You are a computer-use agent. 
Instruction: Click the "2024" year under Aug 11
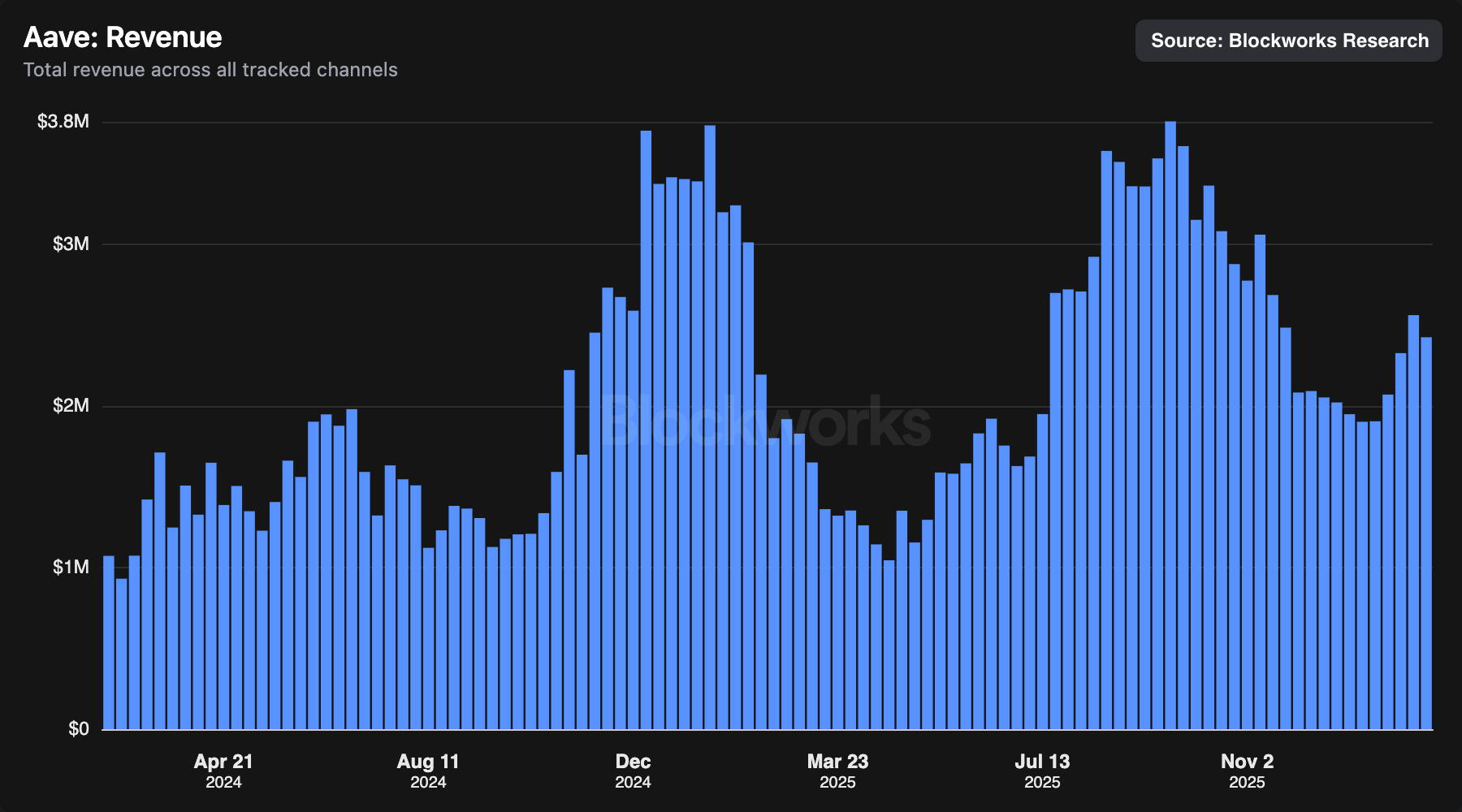pos(428,783)
